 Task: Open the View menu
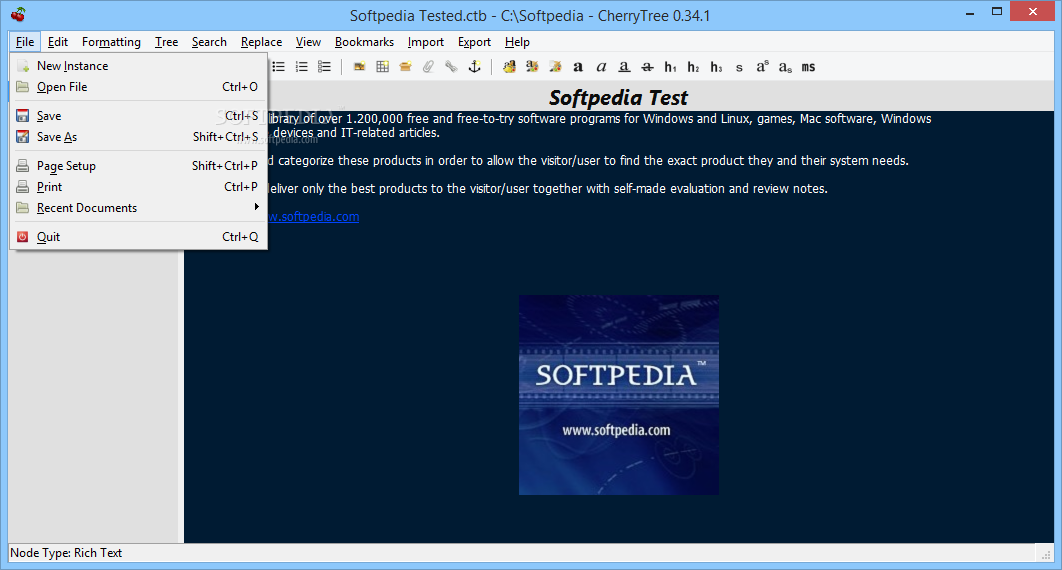(x=308, y=42)
